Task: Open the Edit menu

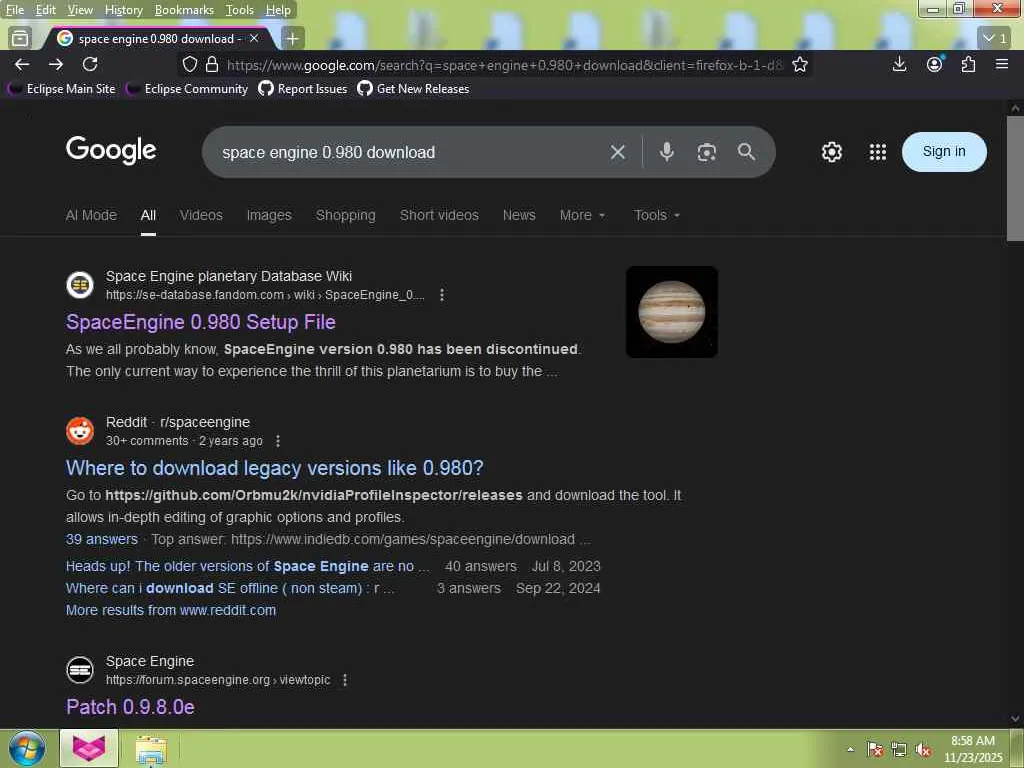Action: [x=45, y=10]
